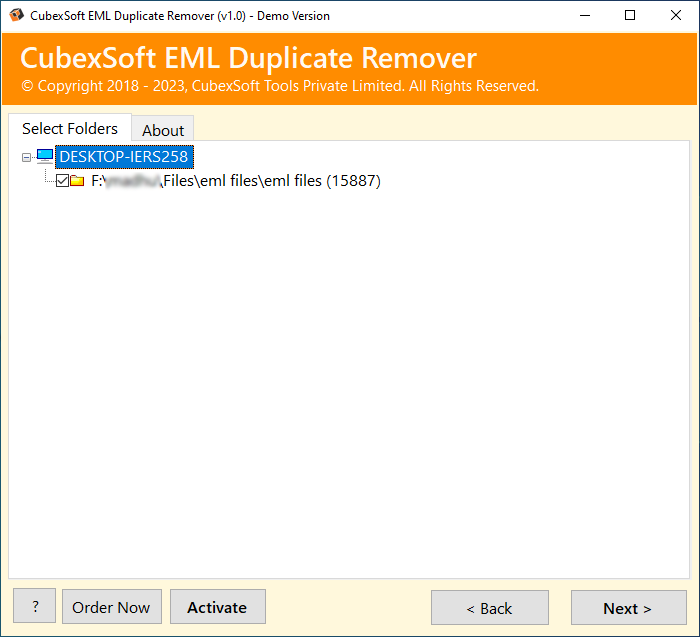Click the Order Now button
Screen dimensions: 700x637
pyautogui.click(x=112, y=607)
